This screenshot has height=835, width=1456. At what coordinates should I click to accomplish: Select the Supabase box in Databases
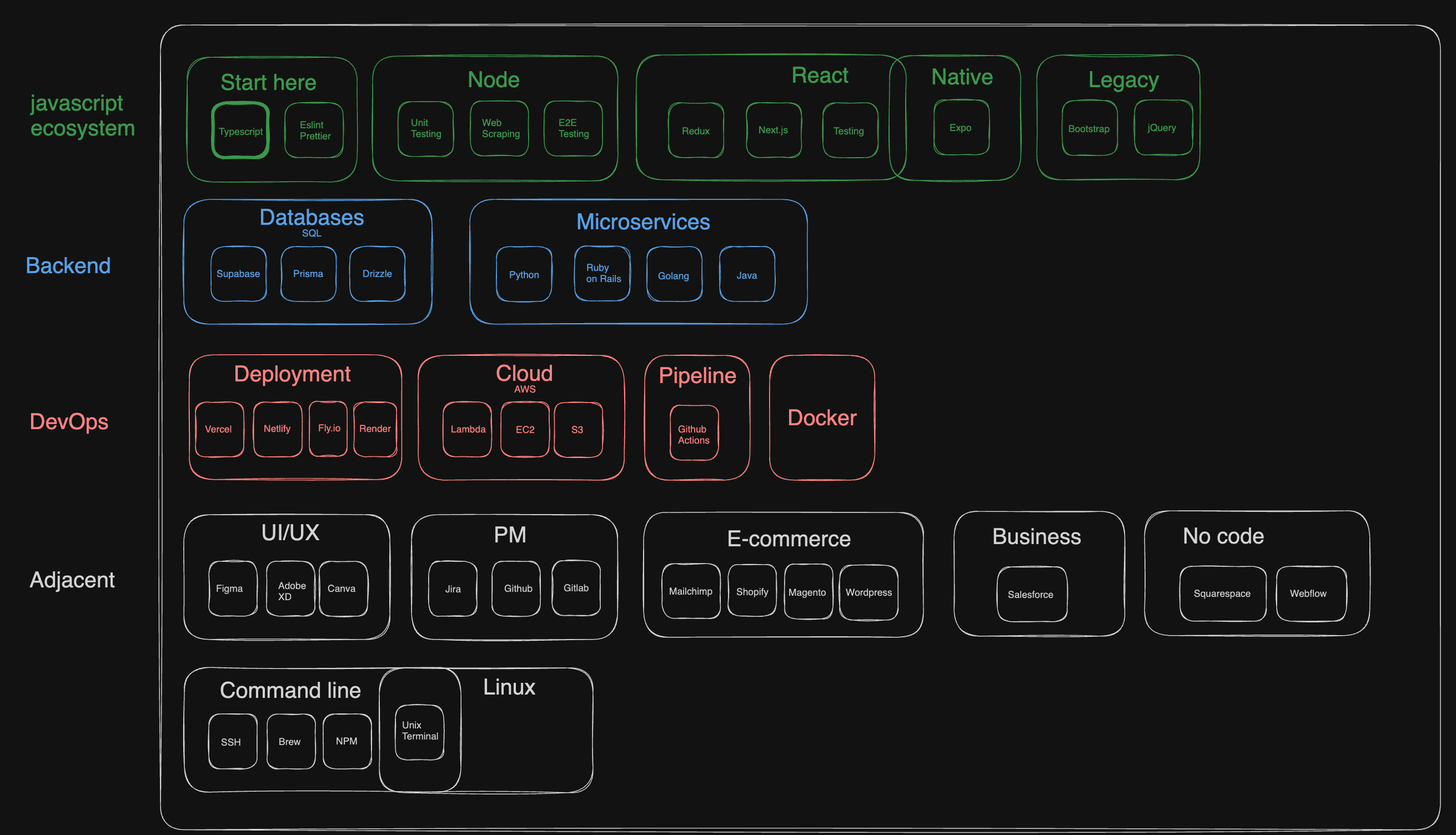[239, 274]
